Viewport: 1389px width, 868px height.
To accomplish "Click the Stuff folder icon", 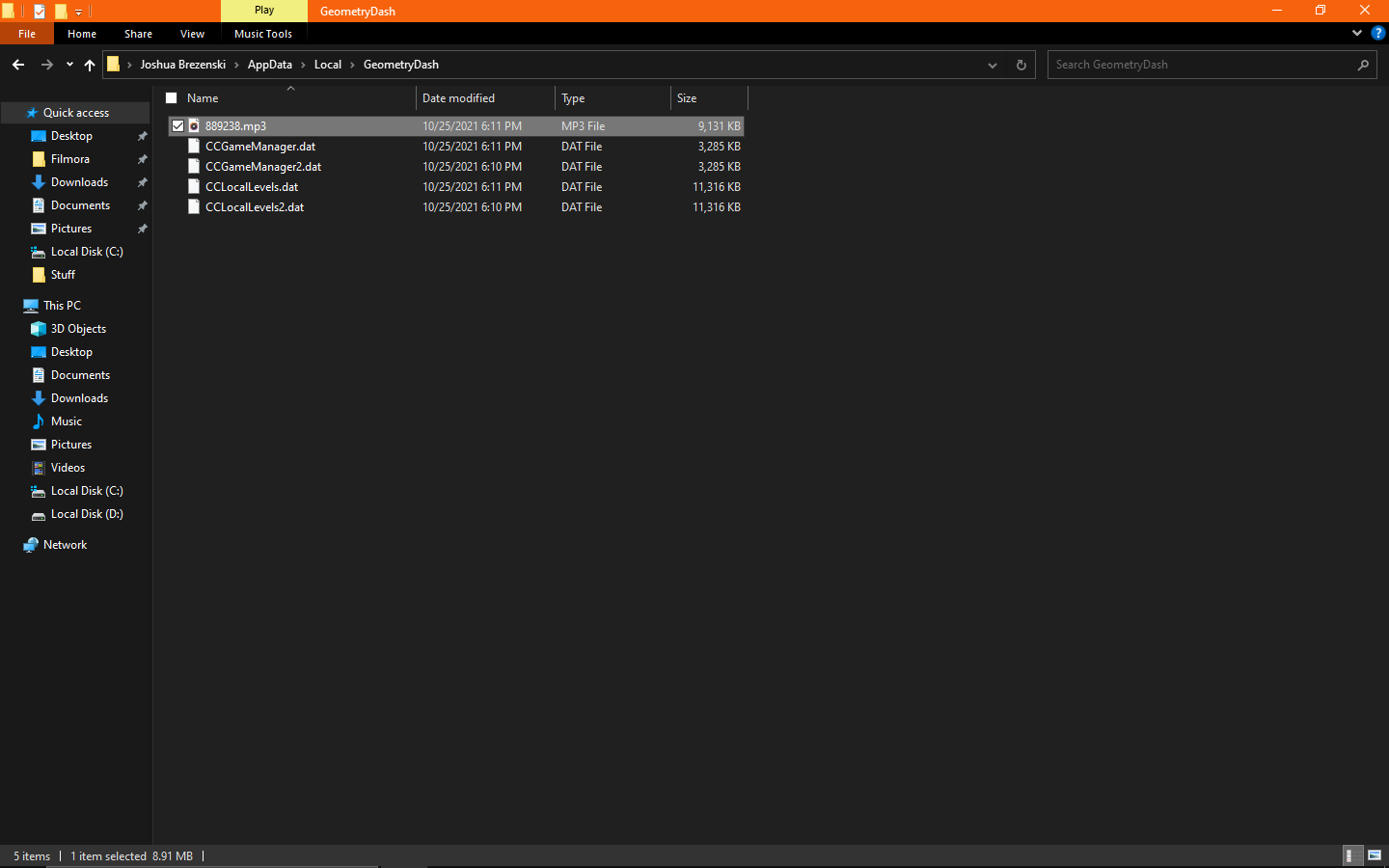I will 39,275.
